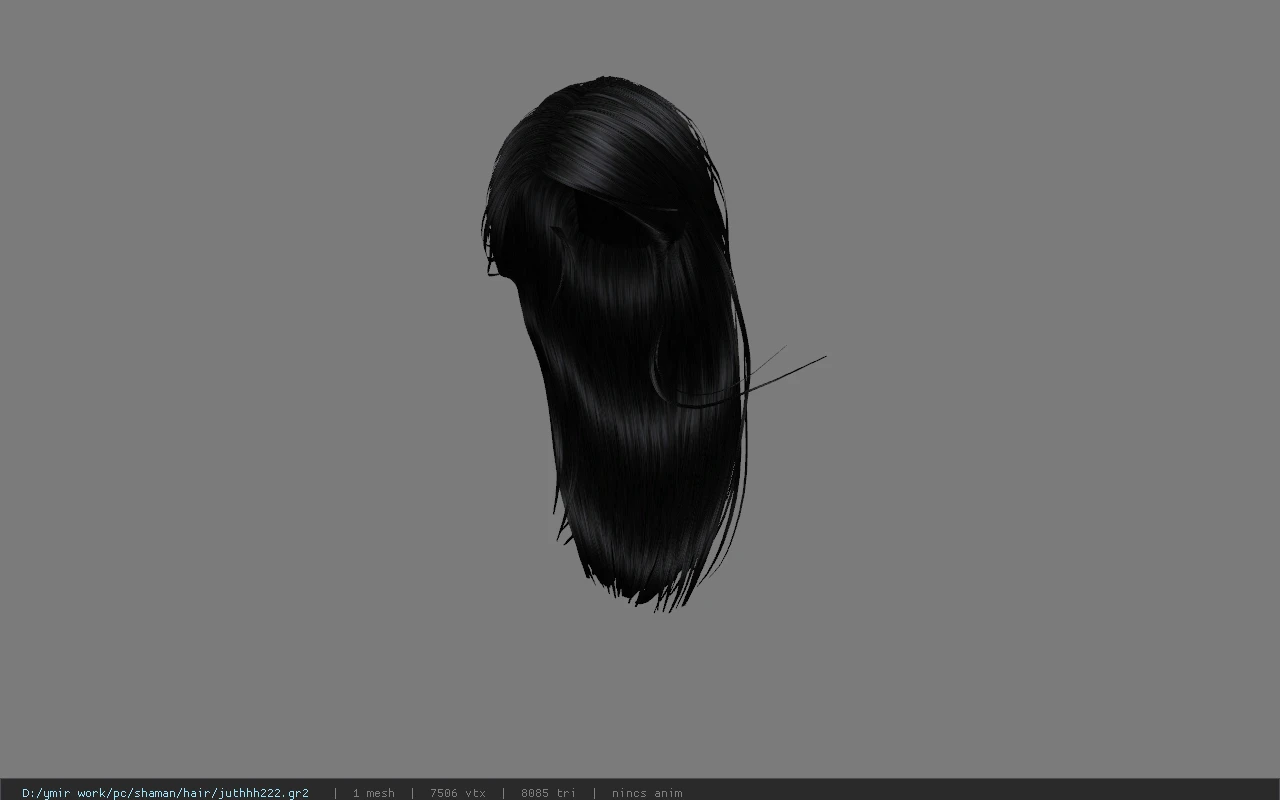
Task: Click the '8085 tri' triangle count
Action: click(548, 793)
